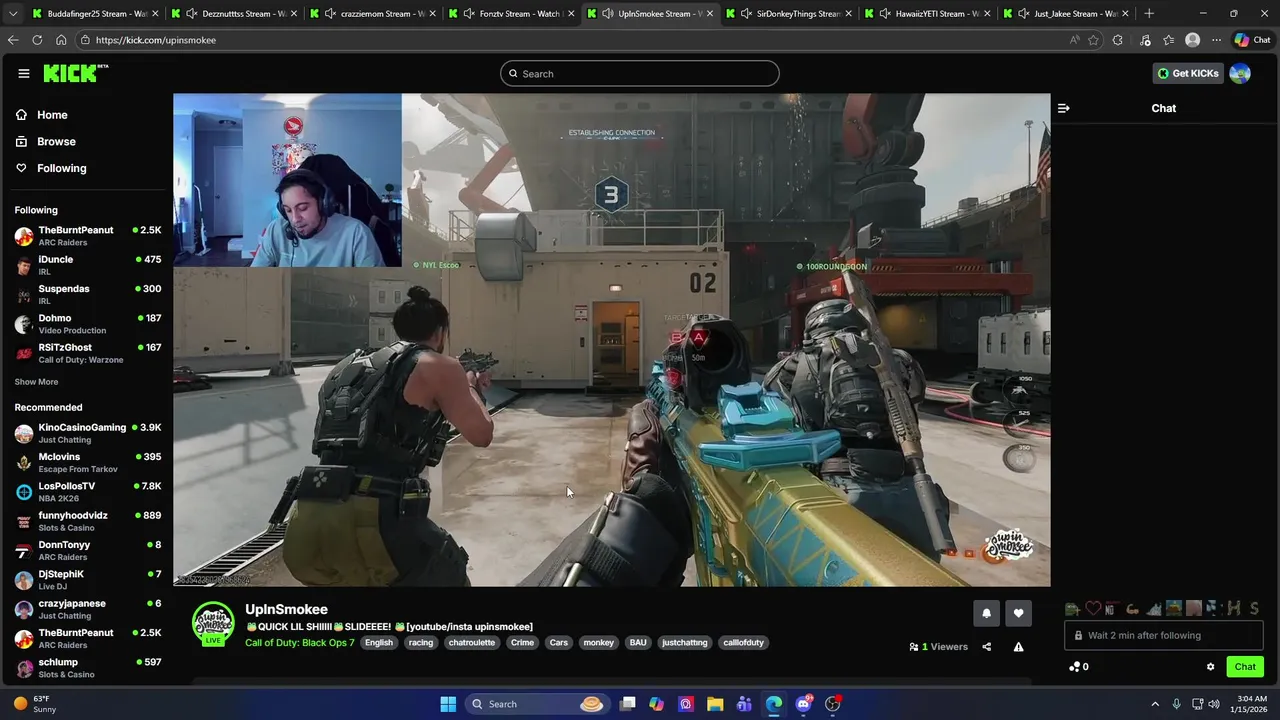Open browser extensions puzzle icon
1280x720 pixels.
(x=1118, y=40)
